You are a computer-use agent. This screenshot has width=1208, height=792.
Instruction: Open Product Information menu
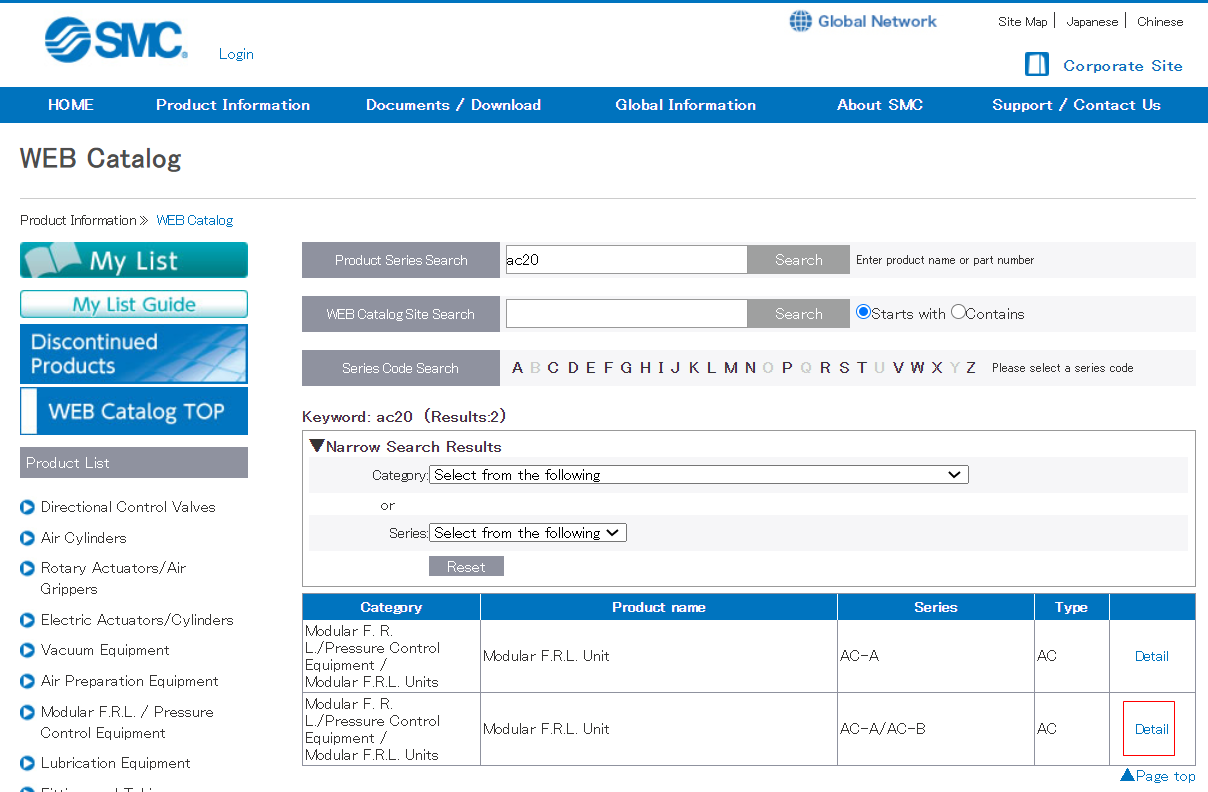point(233,105)
